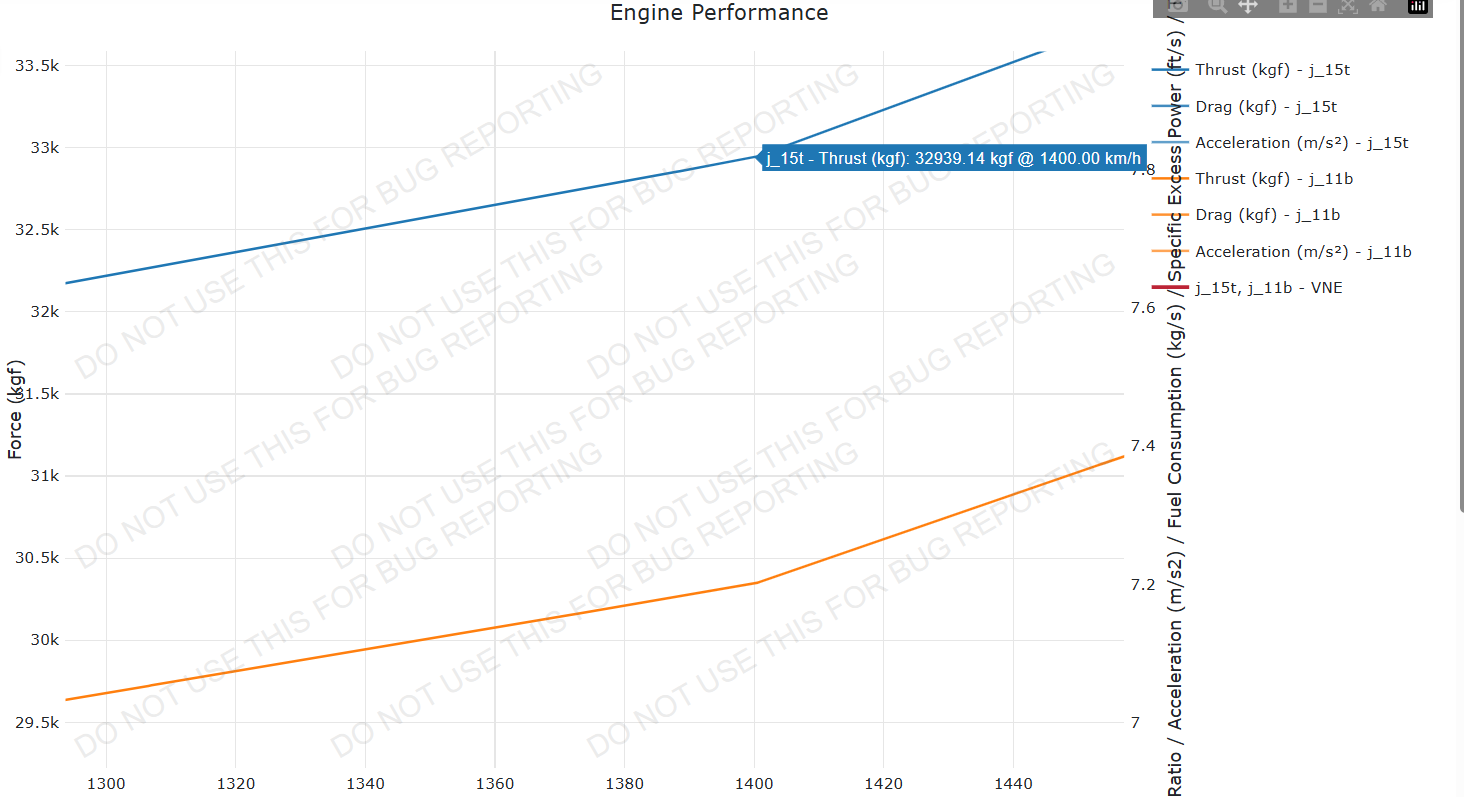Toggle Acceleration (m/s²) - j_15t legend entry
This screenshot has height=797, width=1464.
tap(1300, 143)
